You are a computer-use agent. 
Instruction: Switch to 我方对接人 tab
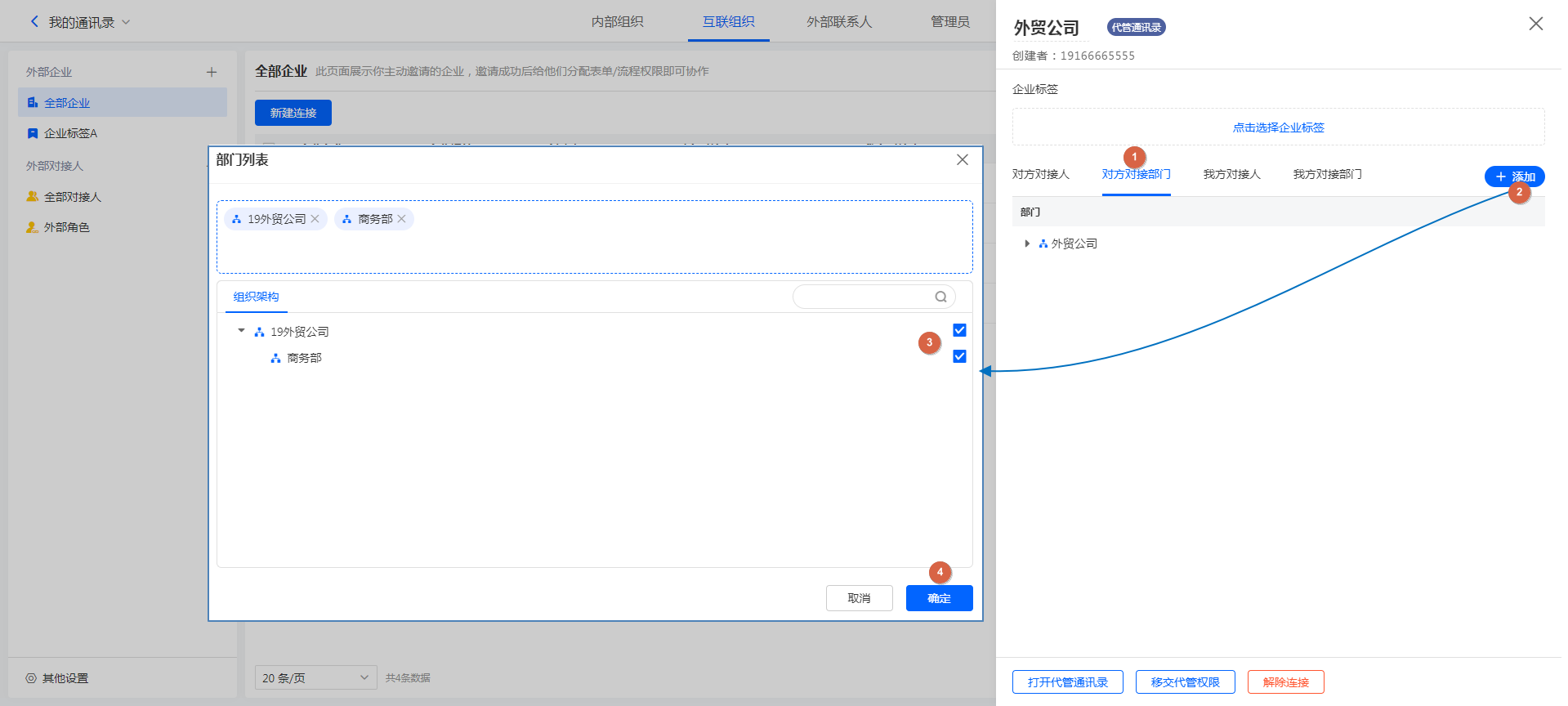pos(1231,174)
